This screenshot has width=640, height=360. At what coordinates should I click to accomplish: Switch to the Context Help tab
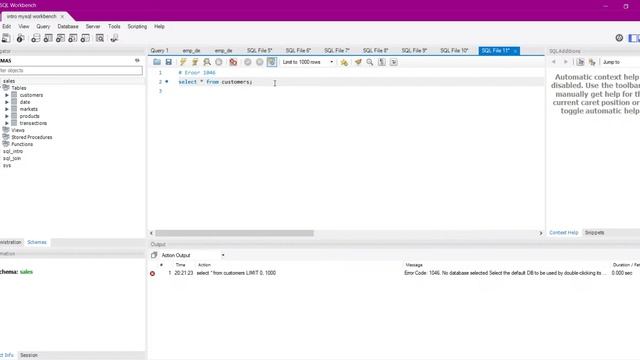(x=564, y=232)
